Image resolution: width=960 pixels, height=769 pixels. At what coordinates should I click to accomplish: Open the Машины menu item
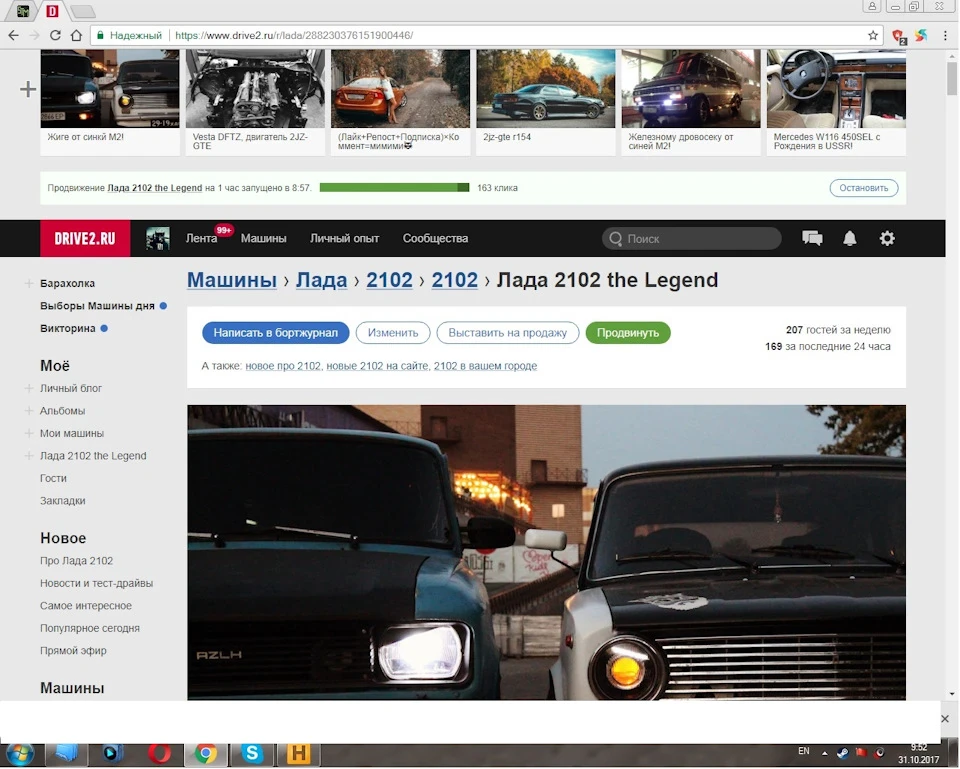[263, 238]
